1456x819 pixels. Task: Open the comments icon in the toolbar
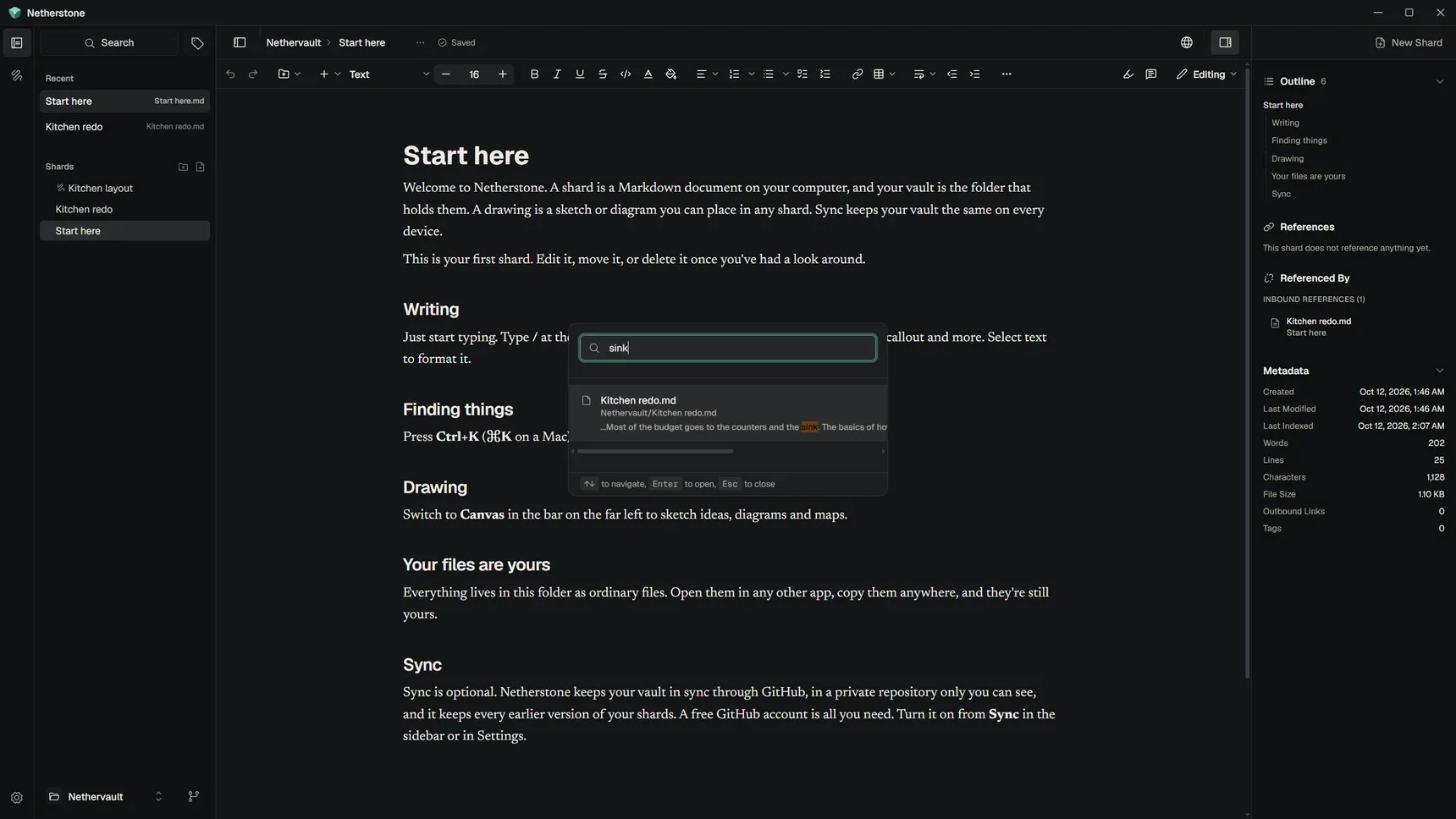pos(1151,74)
